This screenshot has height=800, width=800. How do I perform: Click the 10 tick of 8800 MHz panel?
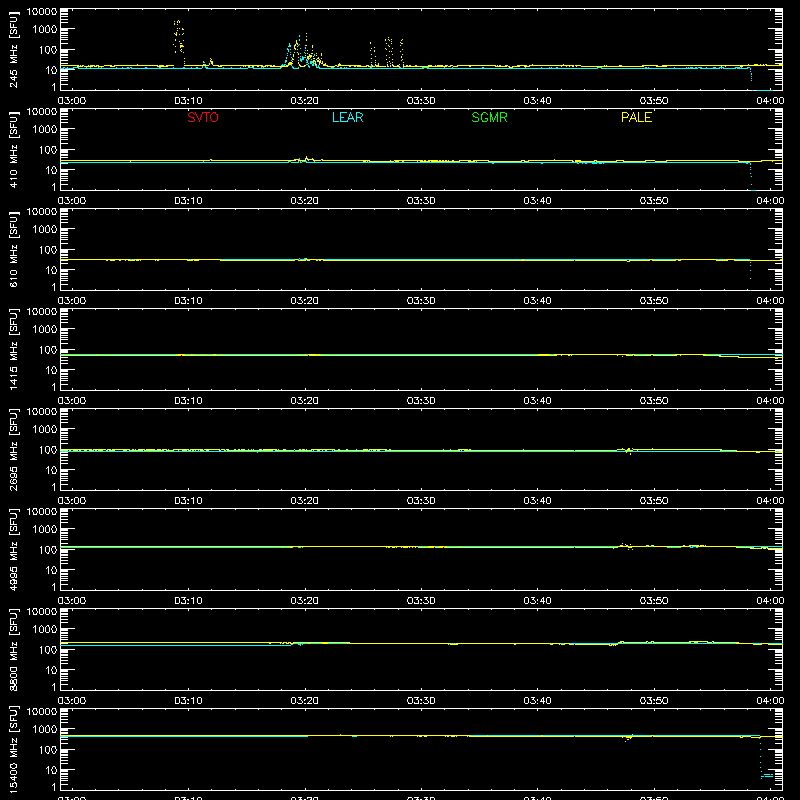51,670
